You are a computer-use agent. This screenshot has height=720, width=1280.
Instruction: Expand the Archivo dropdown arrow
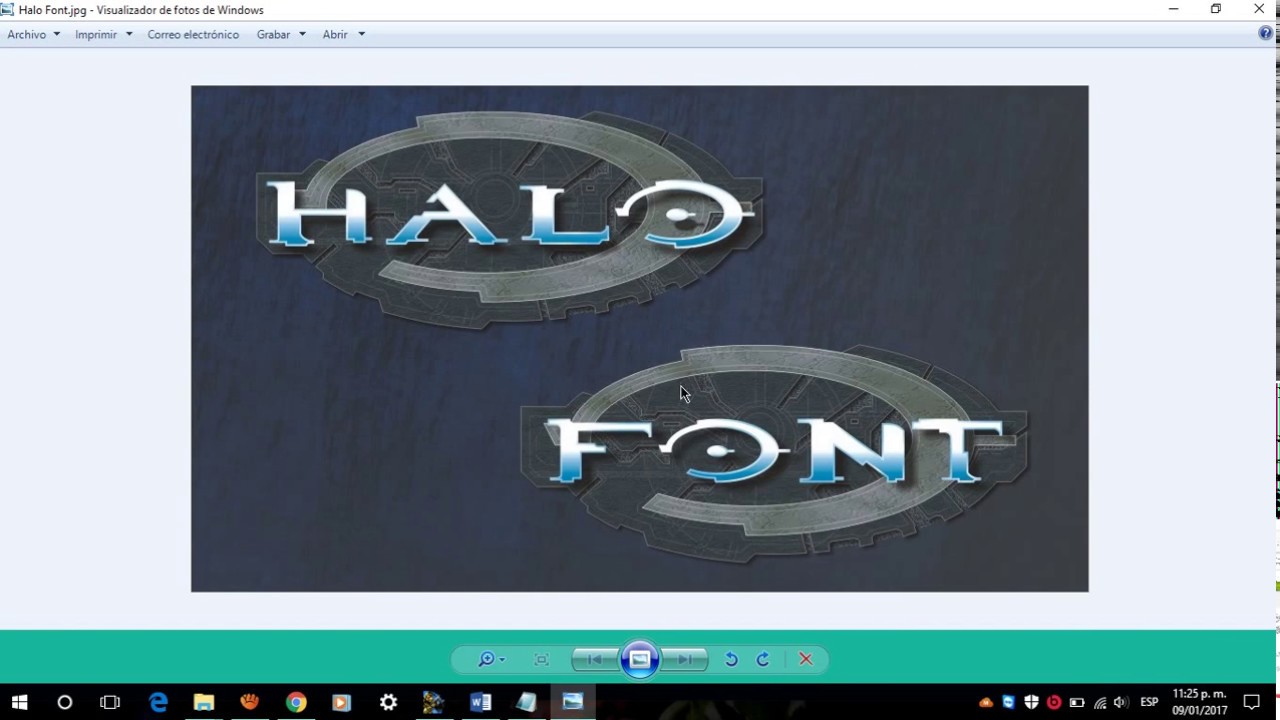pyautogui.click(x=56, y=34)
